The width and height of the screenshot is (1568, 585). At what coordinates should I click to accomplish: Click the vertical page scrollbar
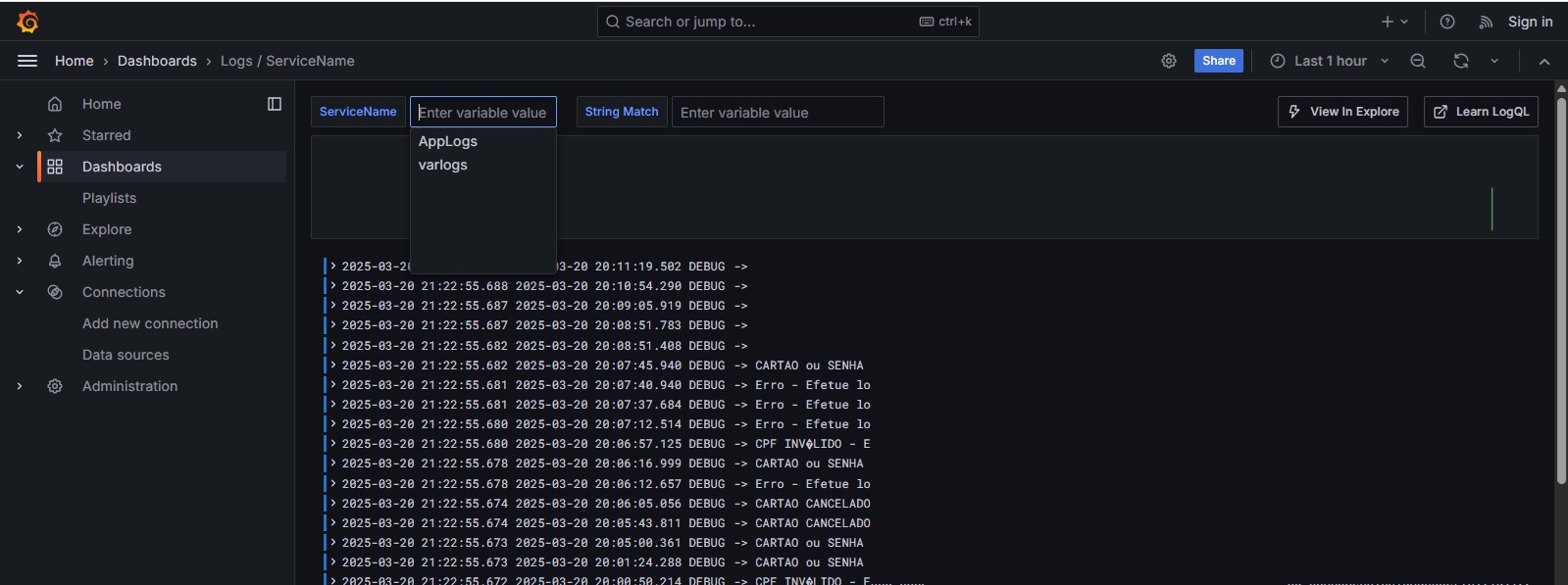click(1561, 284)
